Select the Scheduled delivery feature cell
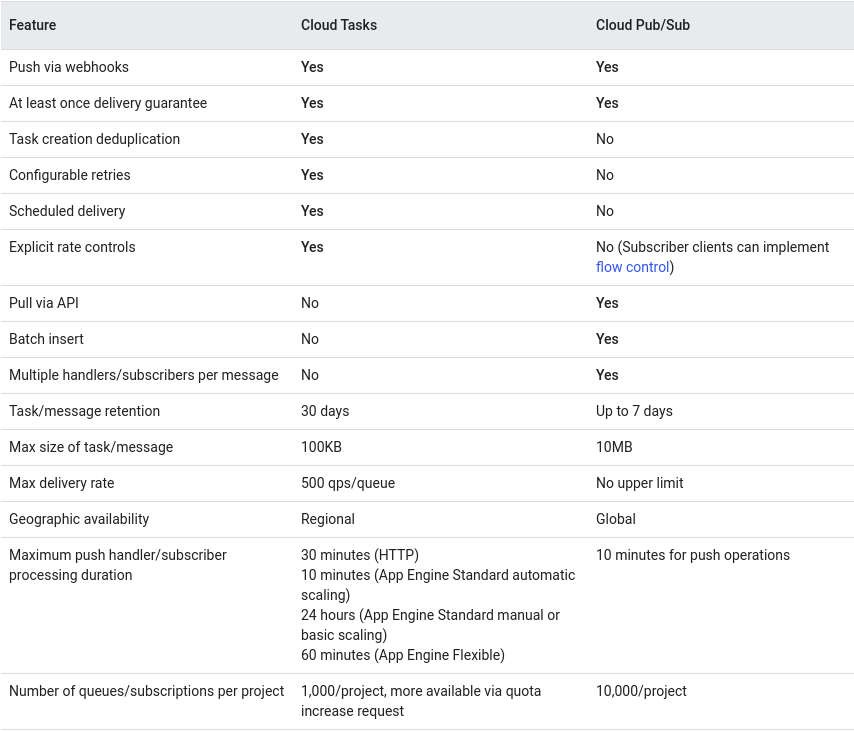 tap(67, 211)
